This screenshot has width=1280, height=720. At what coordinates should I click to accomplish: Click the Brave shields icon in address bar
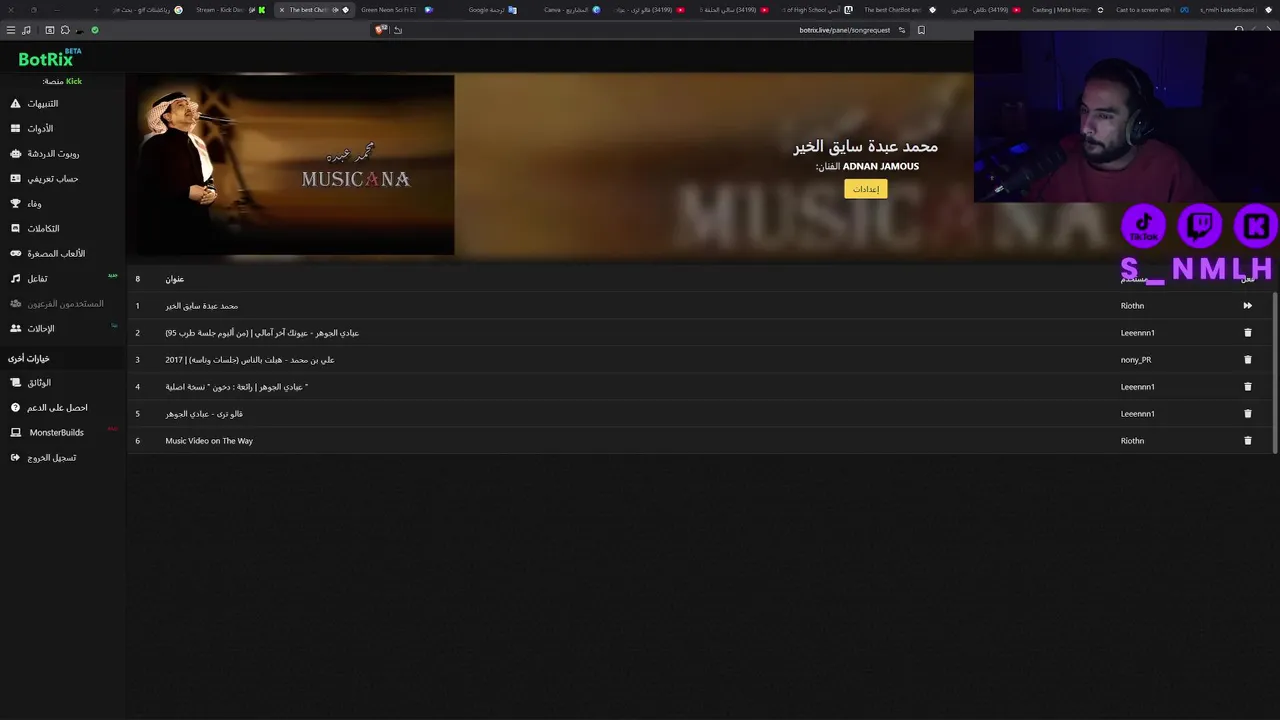point(380,30)
